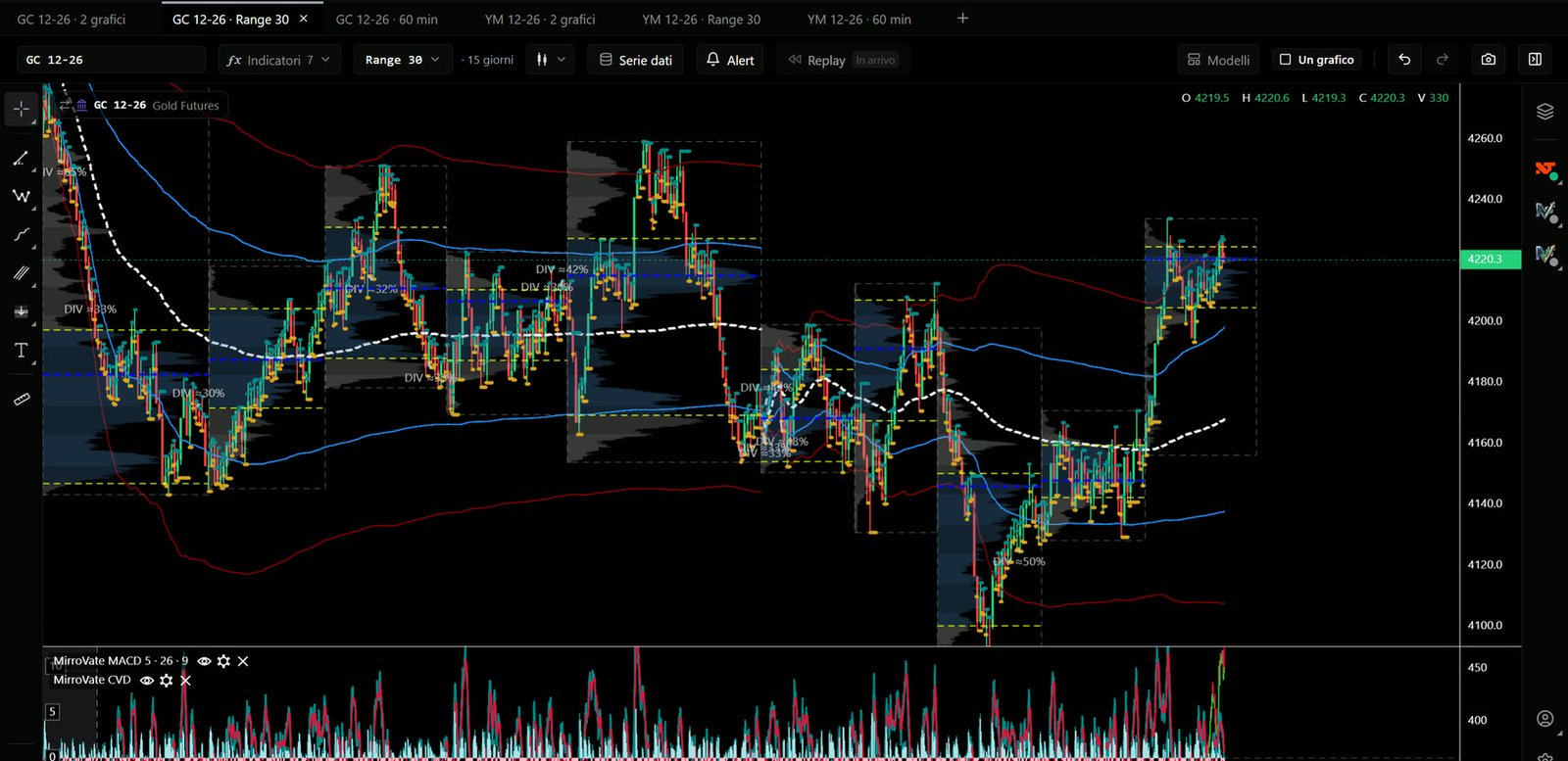Switch to GC 12-26 · 60 min tab
The height and width of the screenshot is (761, 1568).
pyautogui.click(x=386, y=19)
